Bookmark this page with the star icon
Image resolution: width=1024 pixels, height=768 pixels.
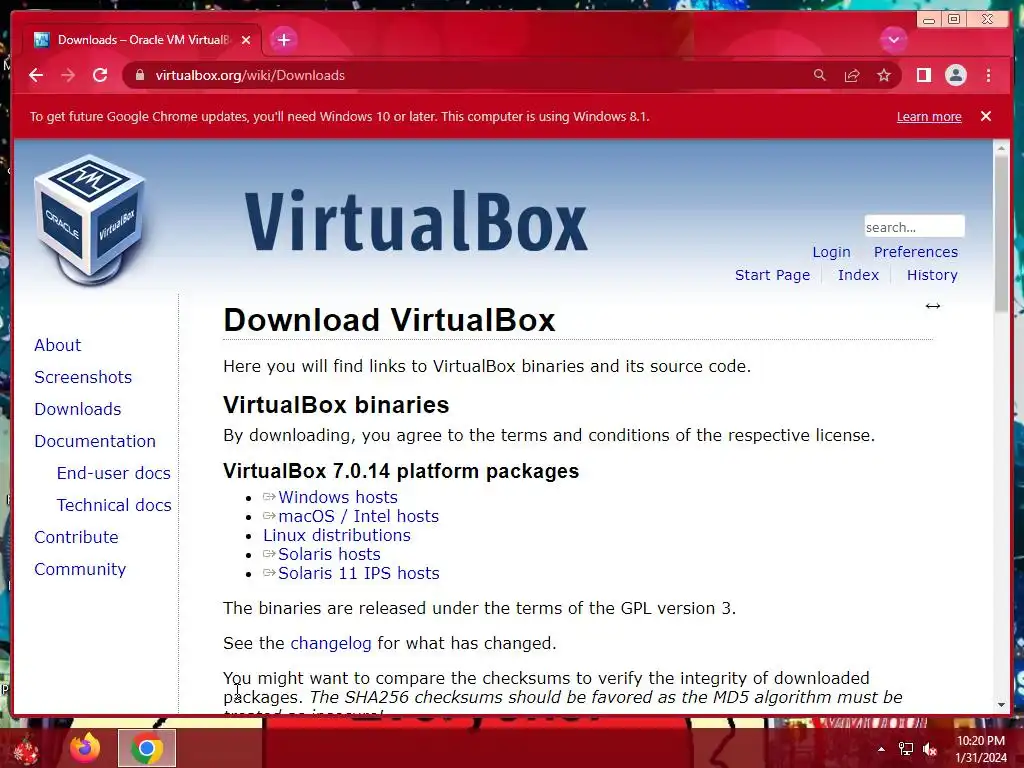[x=884, y=75]
